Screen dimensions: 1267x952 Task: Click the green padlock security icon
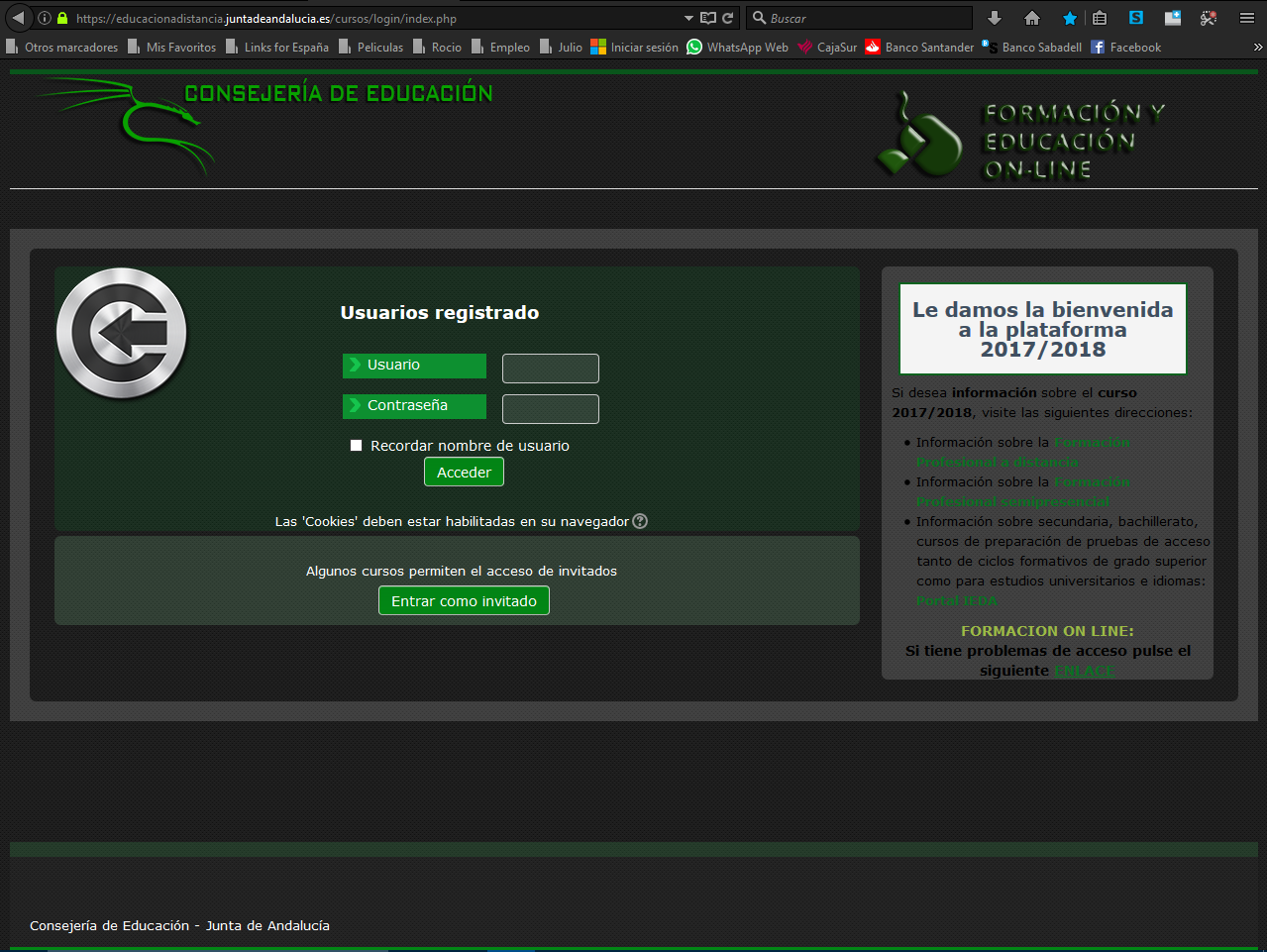click(62, 18)
